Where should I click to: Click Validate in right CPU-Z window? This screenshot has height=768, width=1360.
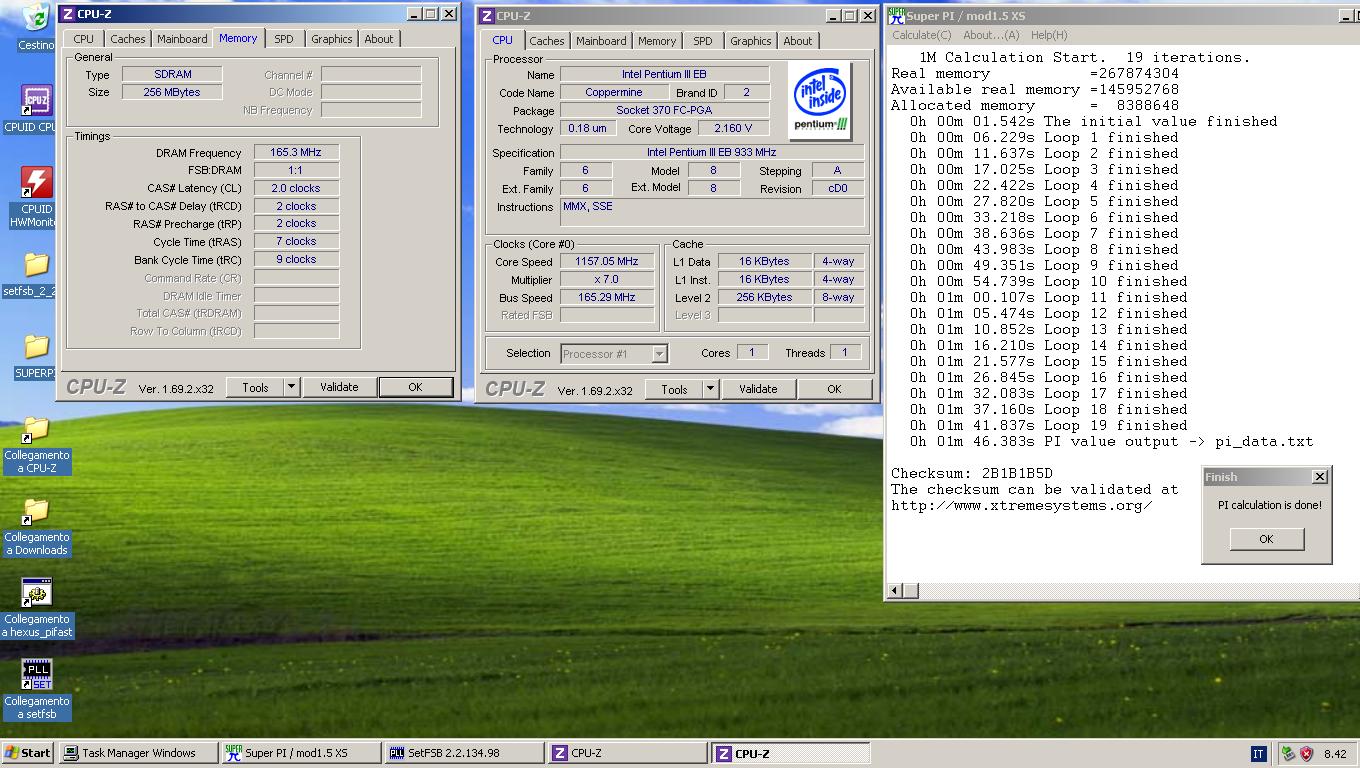click(758, 389)
